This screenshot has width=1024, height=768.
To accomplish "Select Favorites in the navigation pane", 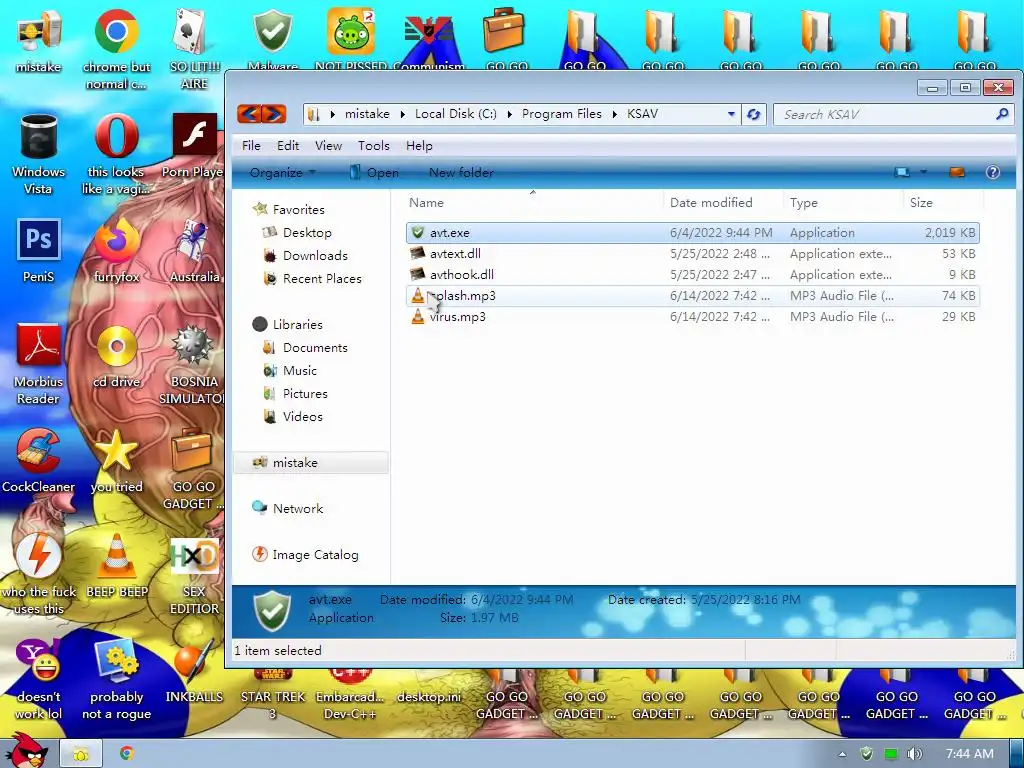I will [289, 209].
